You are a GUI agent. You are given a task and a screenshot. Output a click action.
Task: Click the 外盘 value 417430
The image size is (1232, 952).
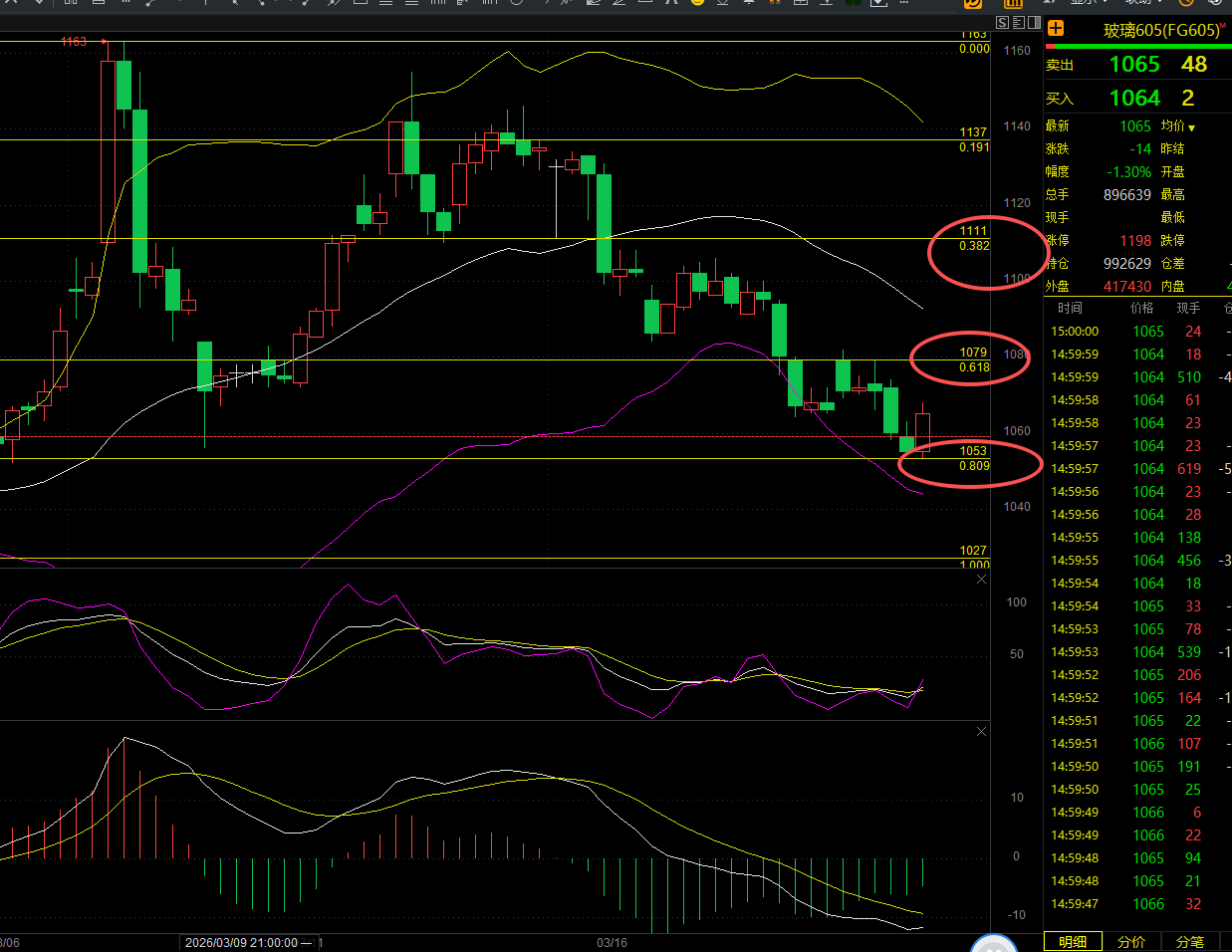1126,287
